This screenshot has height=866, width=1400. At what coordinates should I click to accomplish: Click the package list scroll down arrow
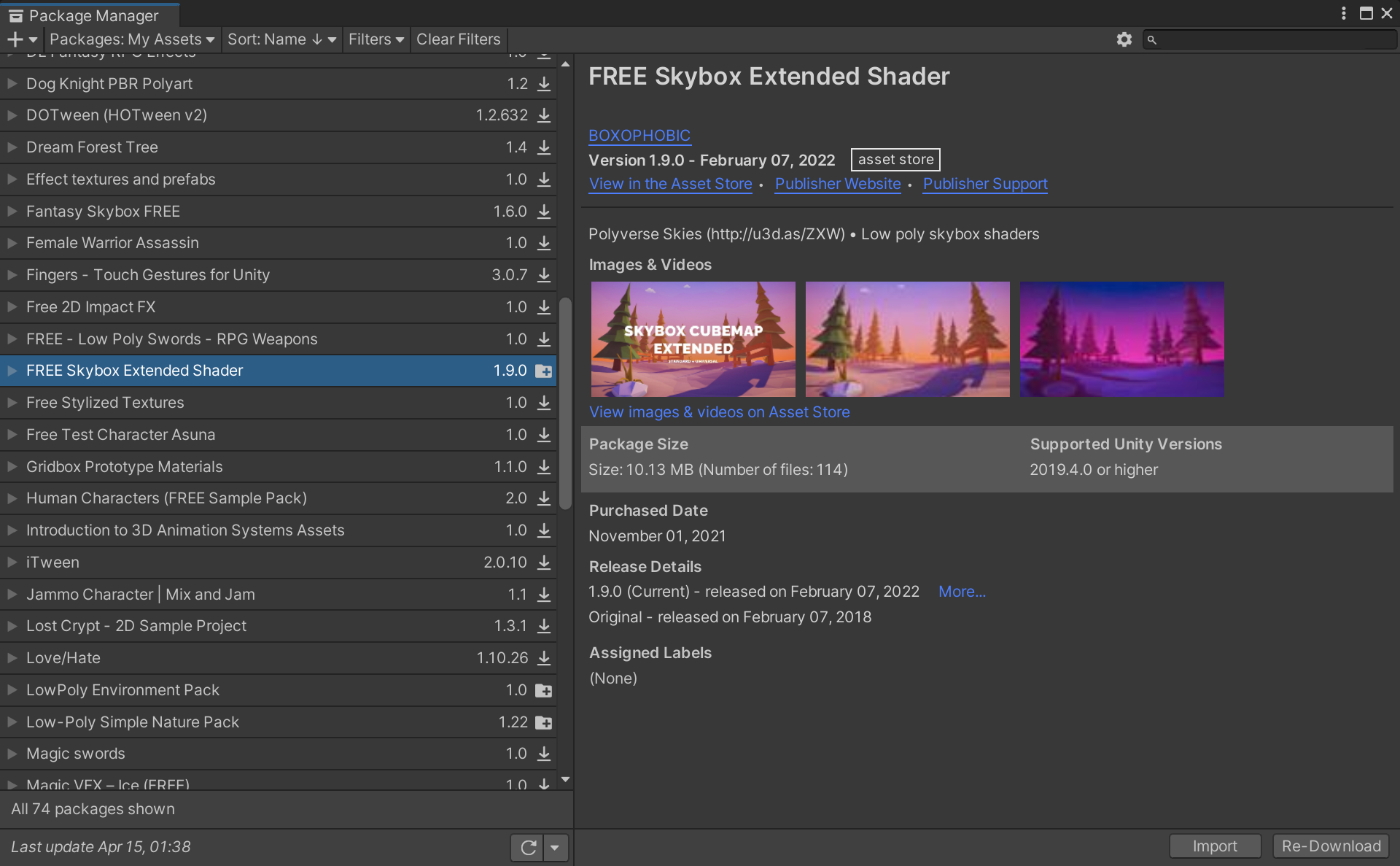(x=565, y=780)
